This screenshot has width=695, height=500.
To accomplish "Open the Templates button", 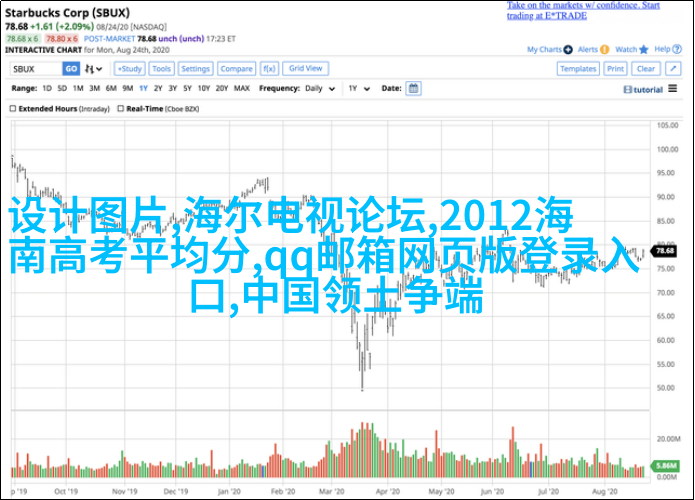I will pos(578,69).
